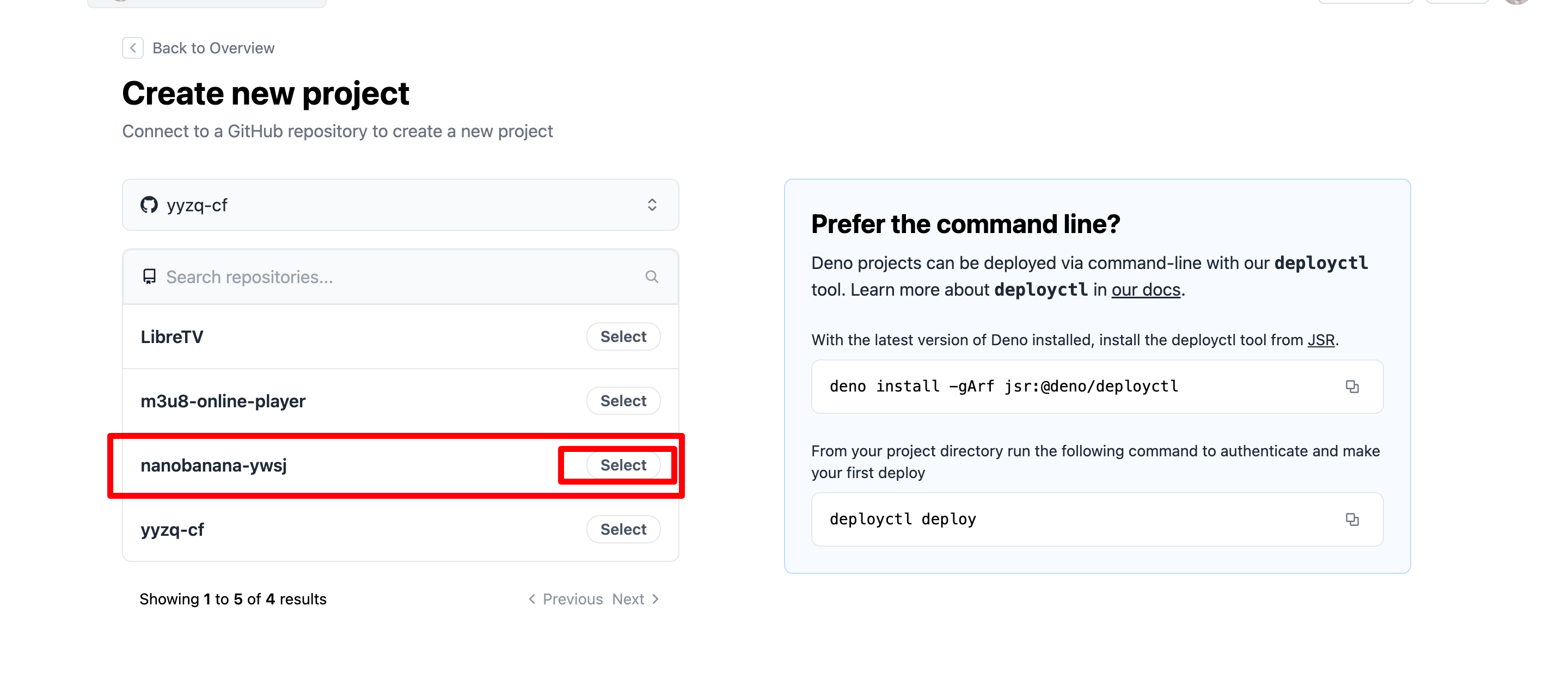
Task: Click the repository icon in search box
Action: click(x=149, y=277)
